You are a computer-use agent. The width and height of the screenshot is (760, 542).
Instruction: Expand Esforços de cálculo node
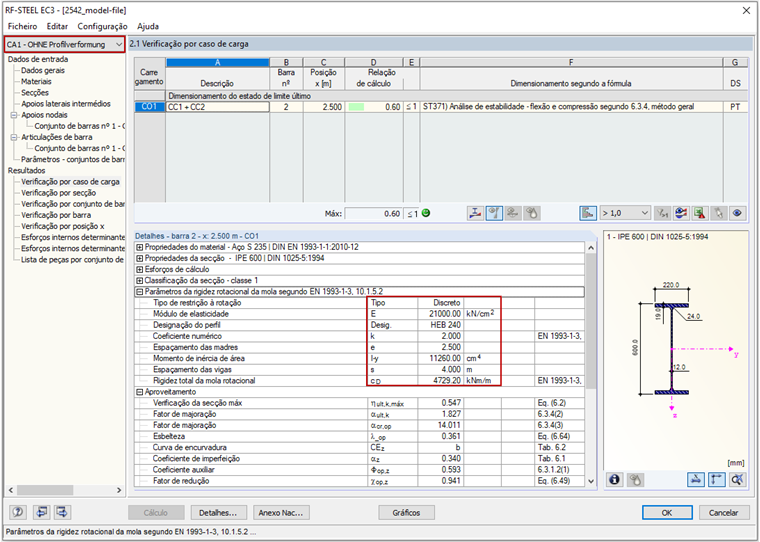[140, 270]
